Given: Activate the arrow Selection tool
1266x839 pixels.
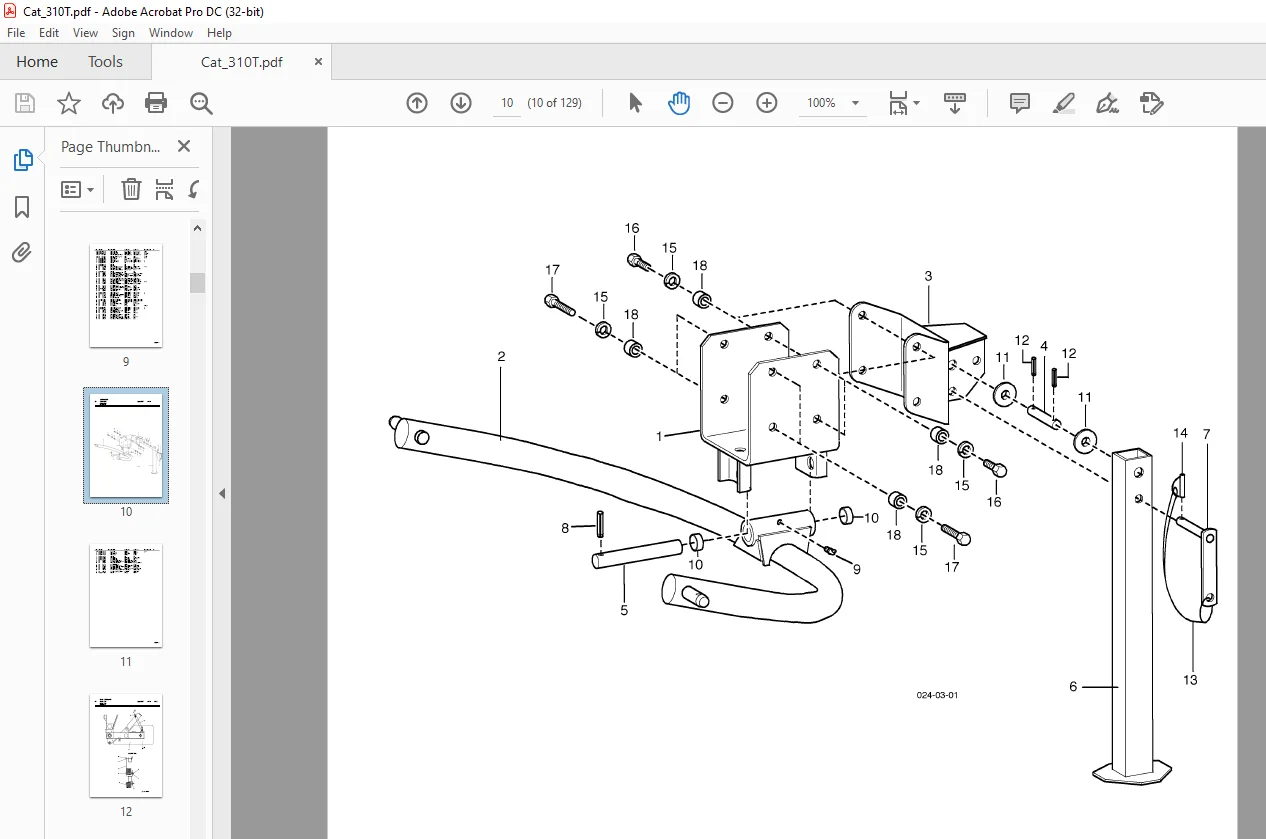Looking at the screenshot, I should [x=635, y=103].
